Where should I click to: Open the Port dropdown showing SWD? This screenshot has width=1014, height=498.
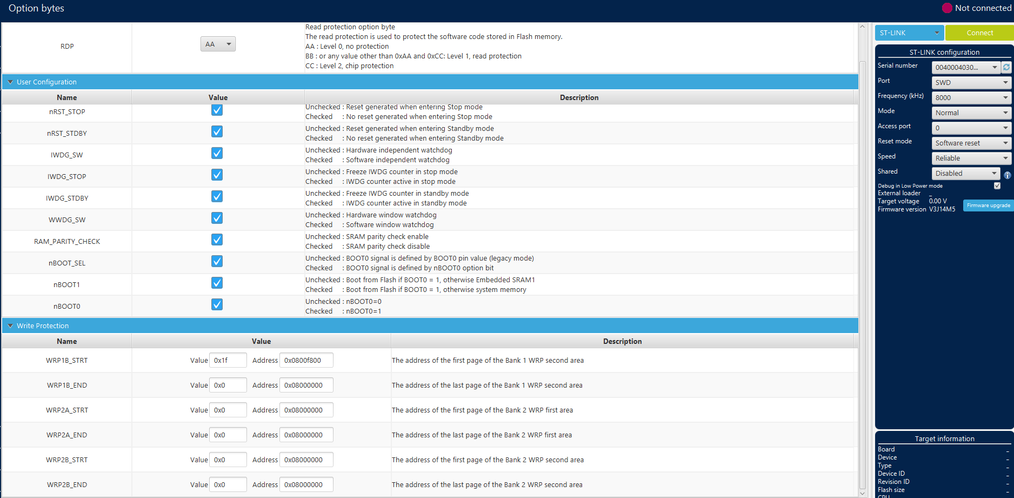click(x=971, y=83)
